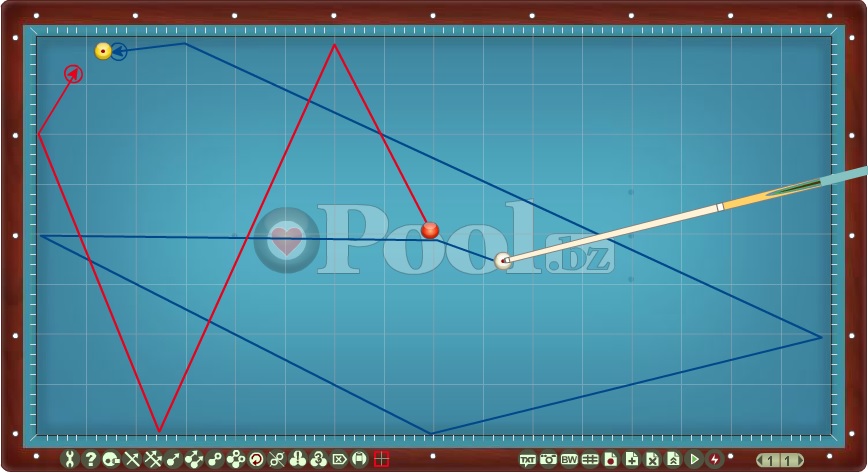Click the number 3 balls icon
This screenshot has width=868, height=473.
pos(318,459)
